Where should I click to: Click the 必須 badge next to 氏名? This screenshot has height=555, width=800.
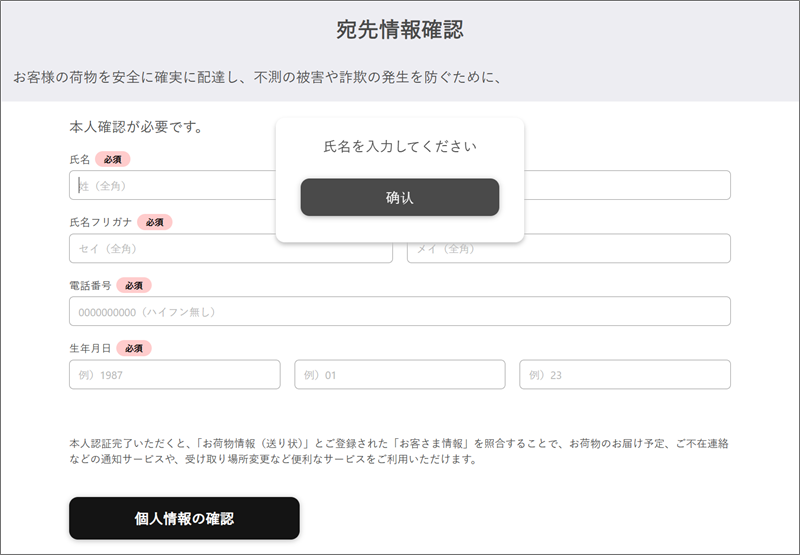[113, 160]
